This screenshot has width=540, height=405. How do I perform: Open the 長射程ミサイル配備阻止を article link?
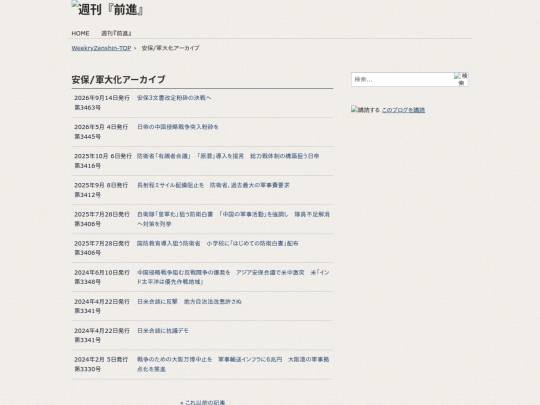(213, 185)
